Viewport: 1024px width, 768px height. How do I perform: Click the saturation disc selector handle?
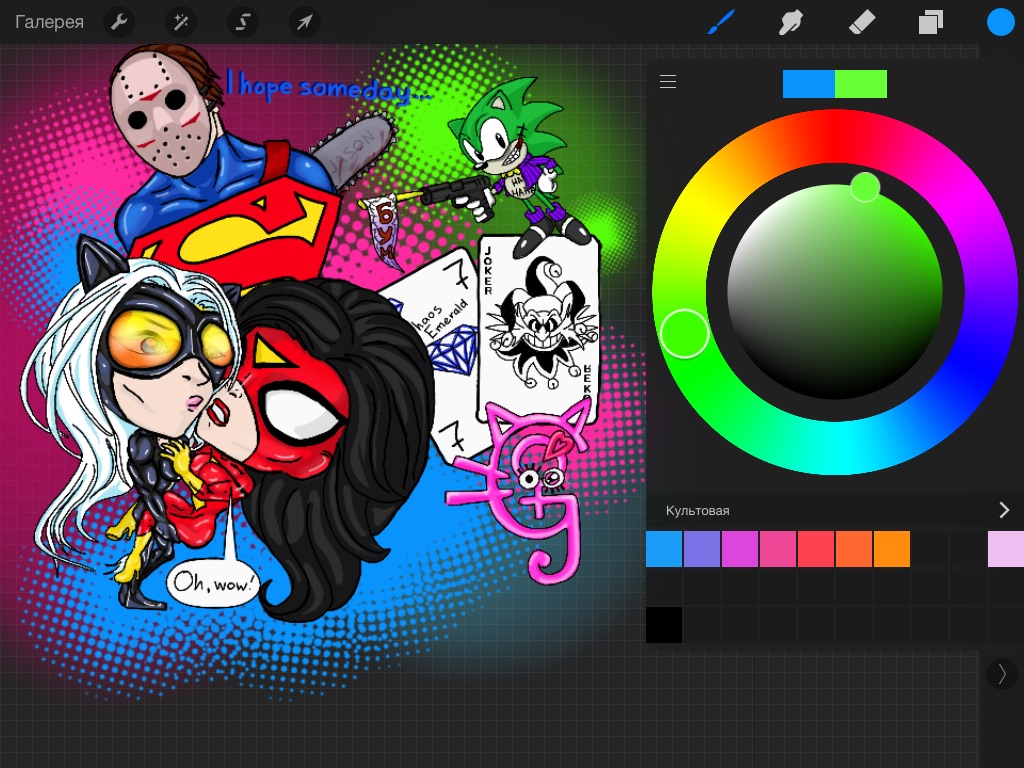[x=865, y=187]
